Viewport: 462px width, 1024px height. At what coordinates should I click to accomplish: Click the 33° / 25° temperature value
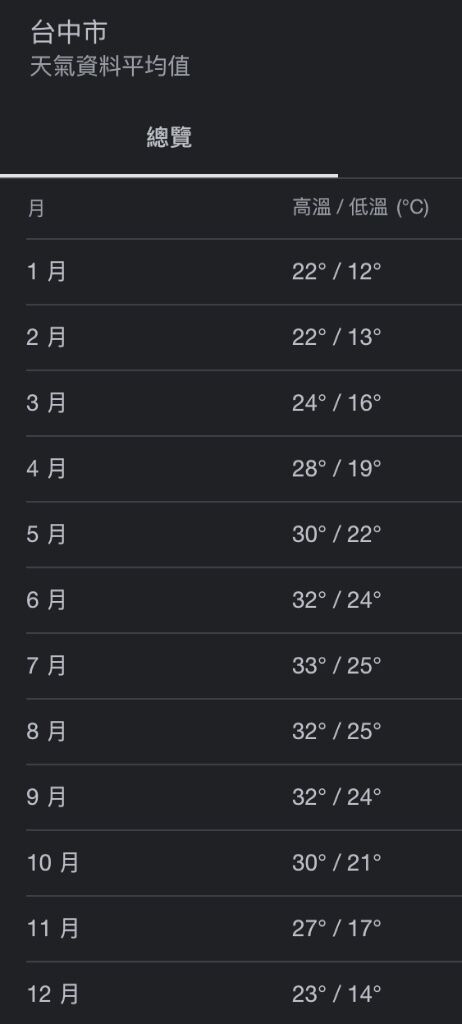(337, 666)
